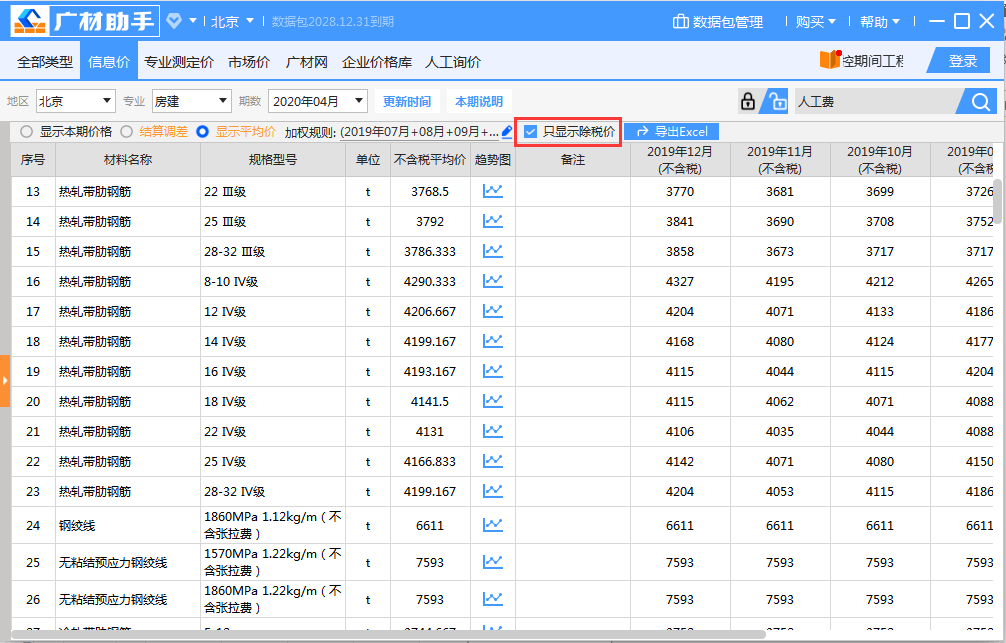Open trend chart for row 22, 25 Ⅳ级
Screen dimensions: 1006x643
[x=492, y=461]
